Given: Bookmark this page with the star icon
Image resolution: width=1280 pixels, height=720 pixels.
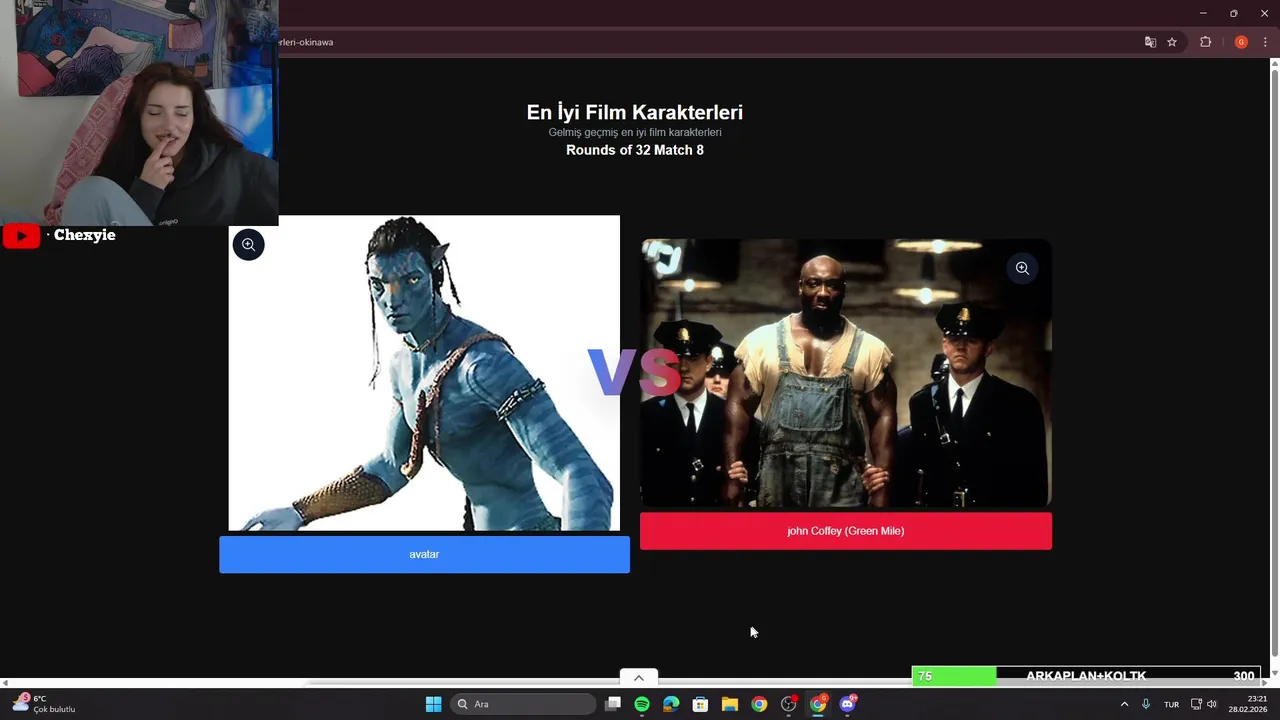Looking at the screenshot, I should pos(1172,42).
